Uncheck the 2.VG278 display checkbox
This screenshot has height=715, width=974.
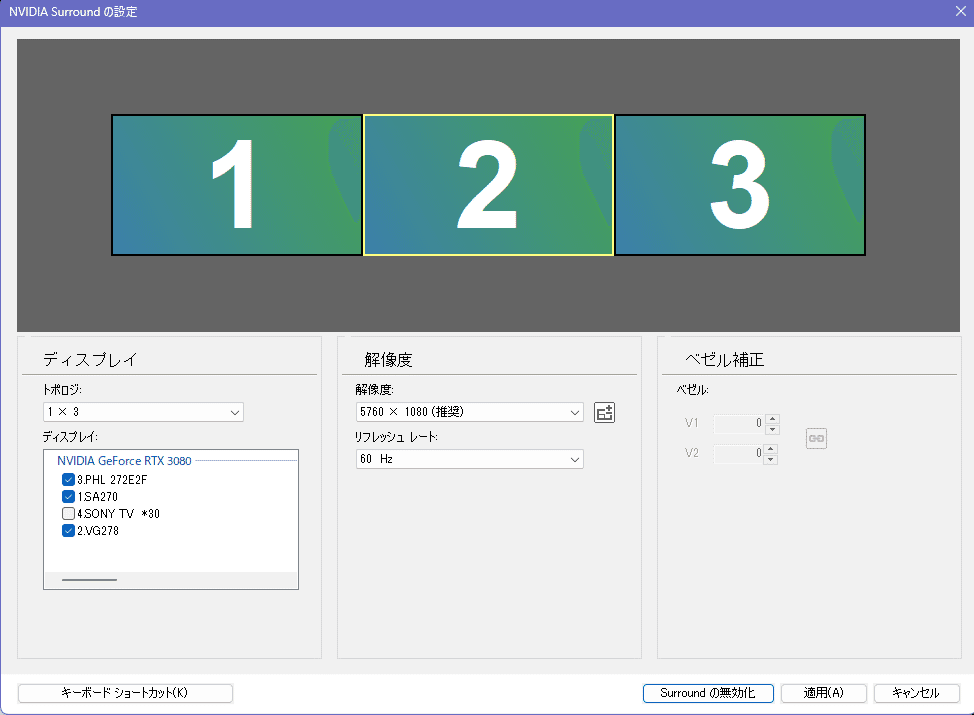68,531
